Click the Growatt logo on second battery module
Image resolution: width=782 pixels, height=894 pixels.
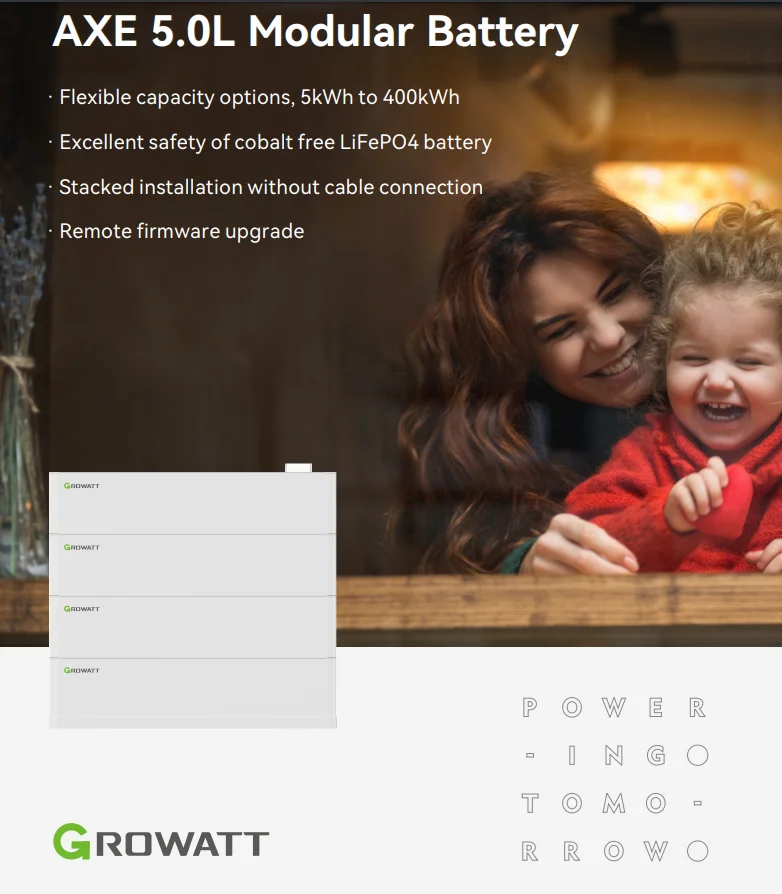[82, 547]
